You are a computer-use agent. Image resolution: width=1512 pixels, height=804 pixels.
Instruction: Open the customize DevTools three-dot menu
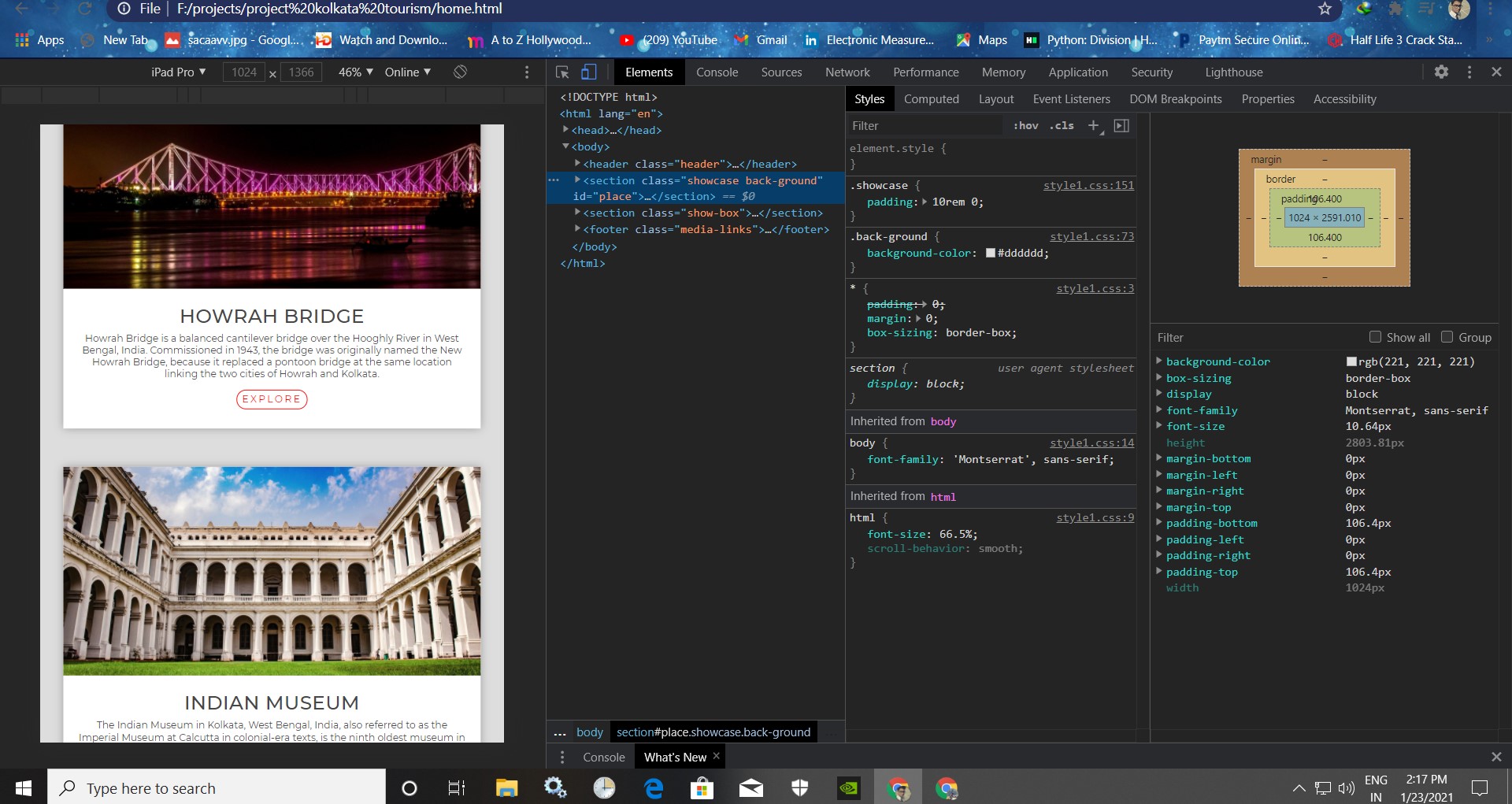coord(1469,72)
